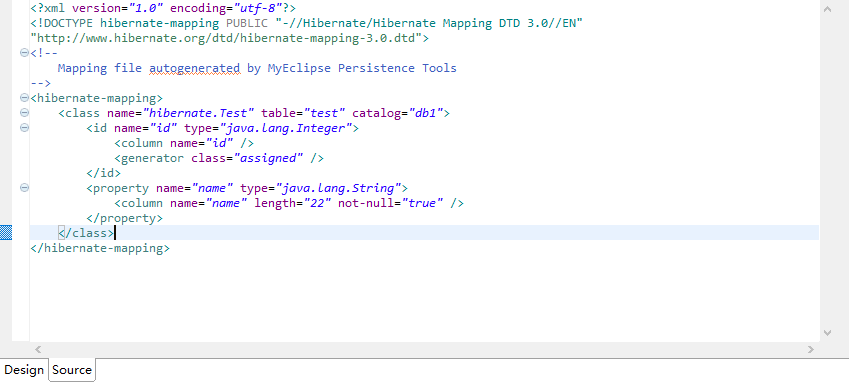This screenshot has height=382, width=849.
Task: Click the DOCTYPE hibernate-mapping line
Action: 306,23
